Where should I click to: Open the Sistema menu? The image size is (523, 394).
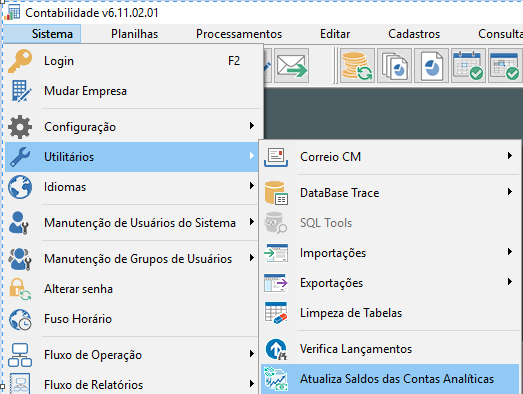[x=42, y=34]
